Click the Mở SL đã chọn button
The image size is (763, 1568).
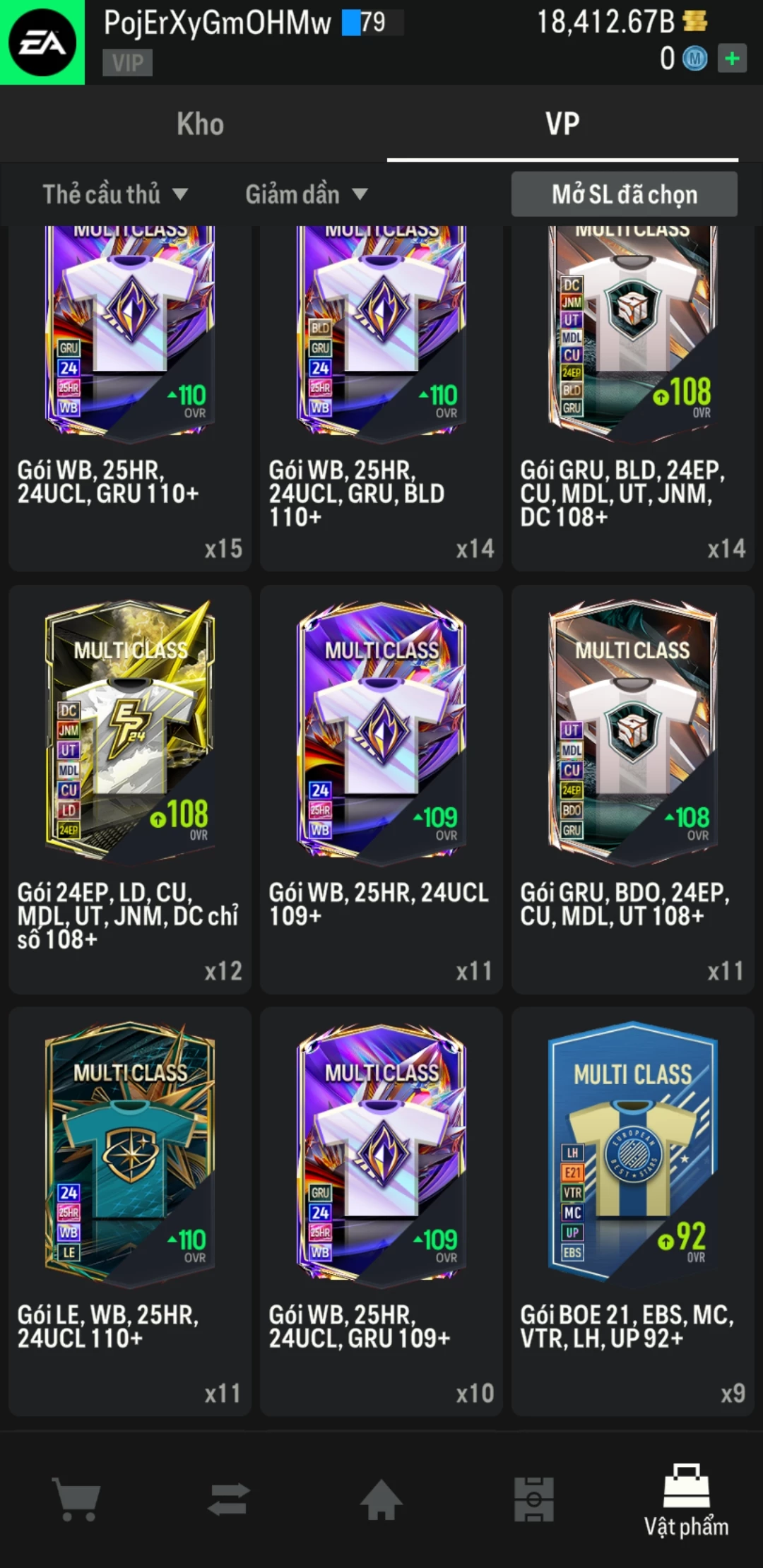pyautogui.click(x=625, y=194)
